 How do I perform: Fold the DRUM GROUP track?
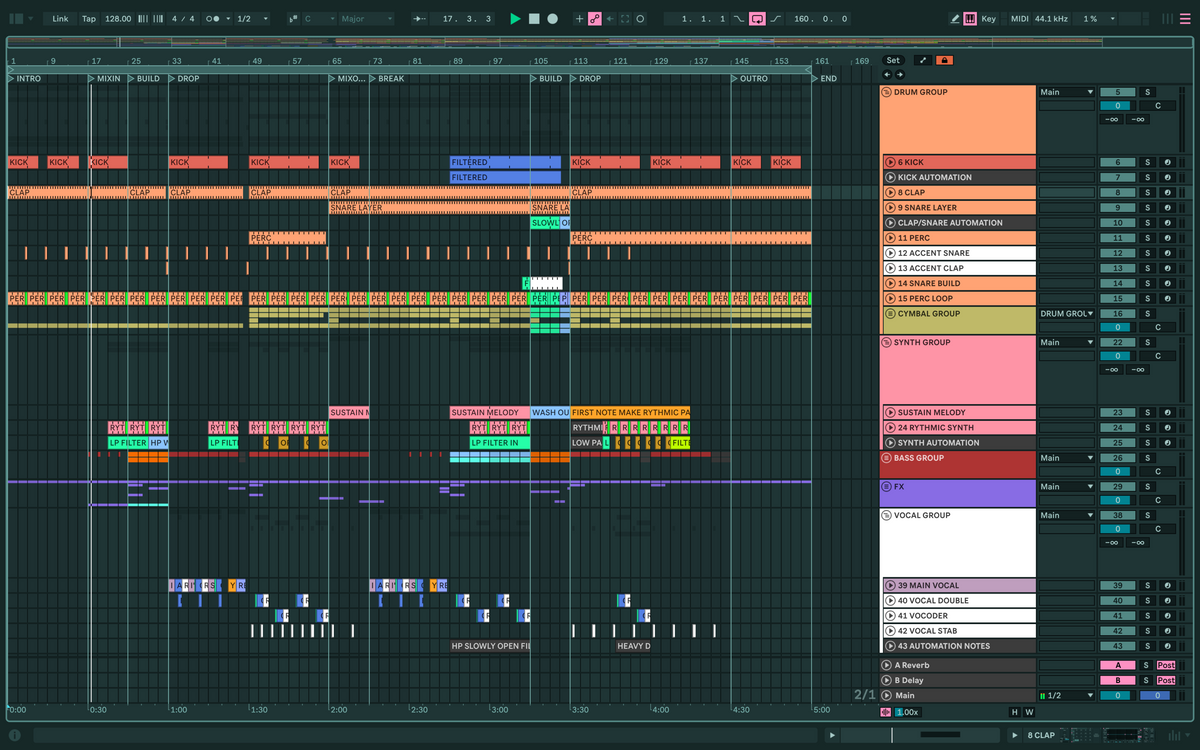point(886,92)
